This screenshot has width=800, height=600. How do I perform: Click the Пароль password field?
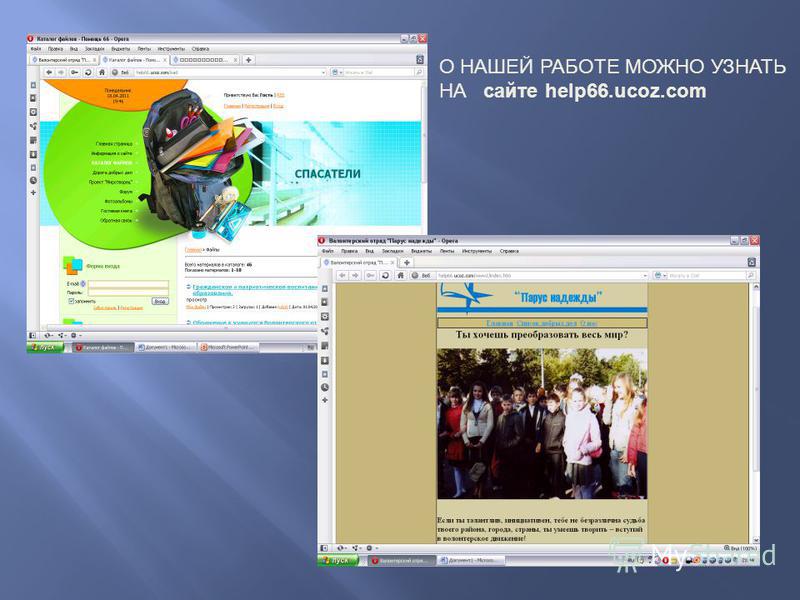coord(128,292)
